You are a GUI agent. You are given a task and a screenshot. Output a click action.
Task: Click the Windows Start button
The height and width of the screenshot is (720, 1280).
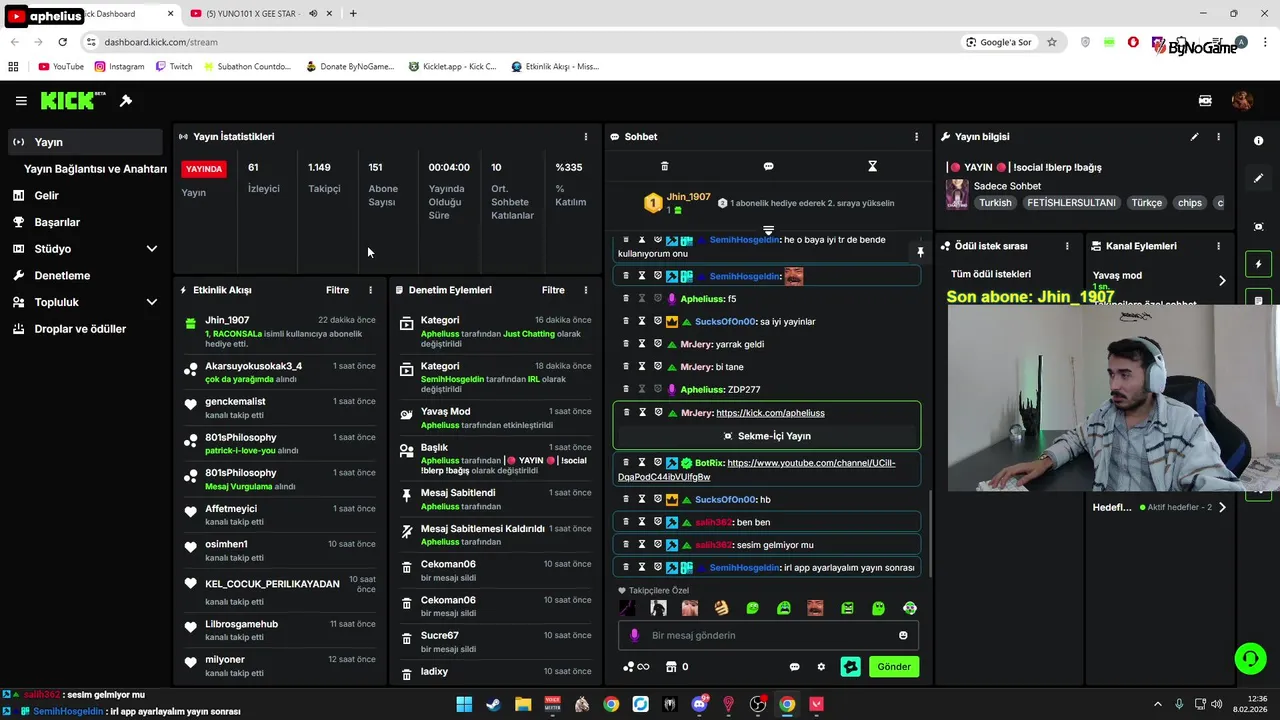[x=464, y=705]
